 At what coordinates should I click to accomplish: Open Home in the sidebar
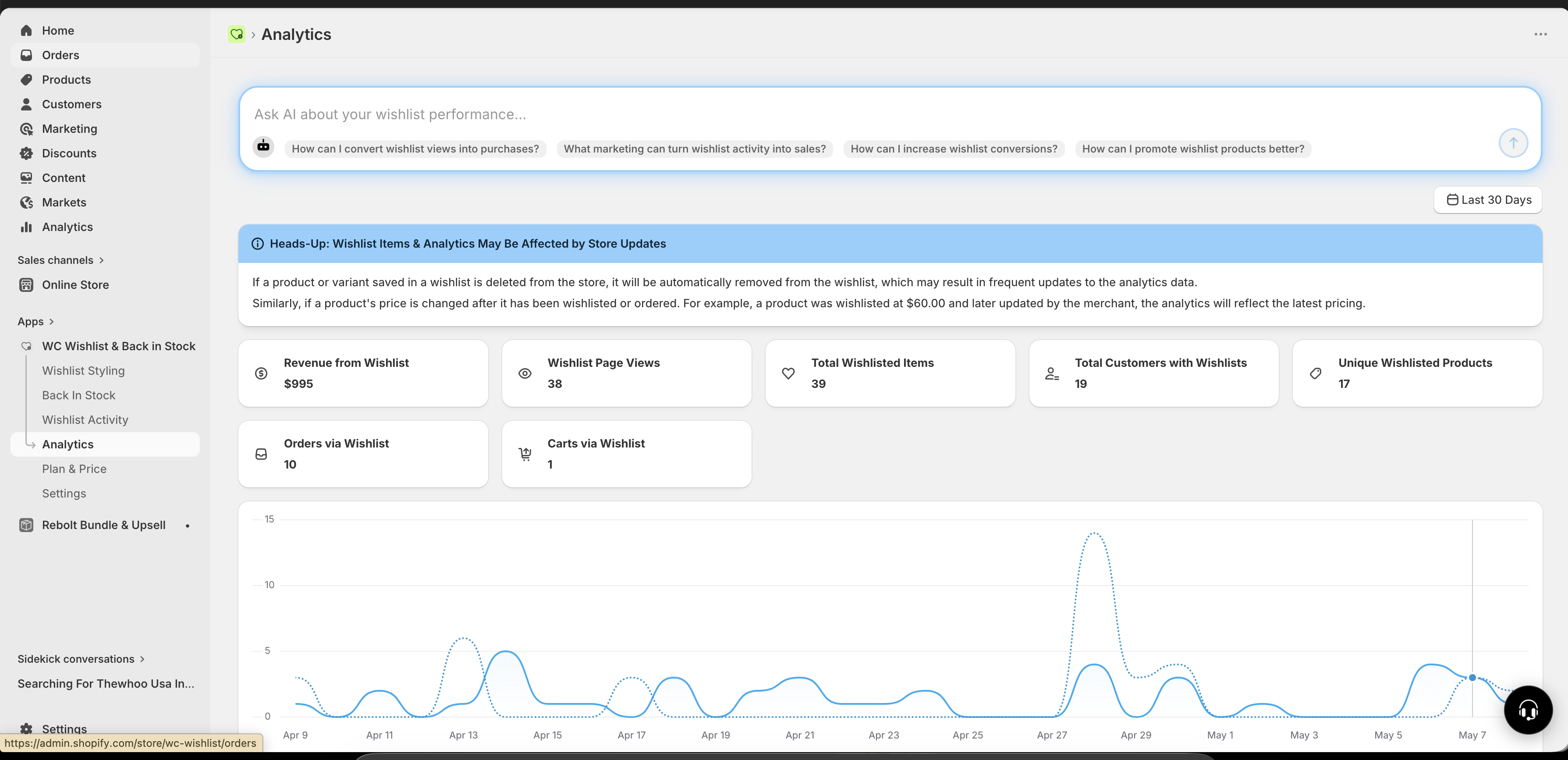[105, 30]
